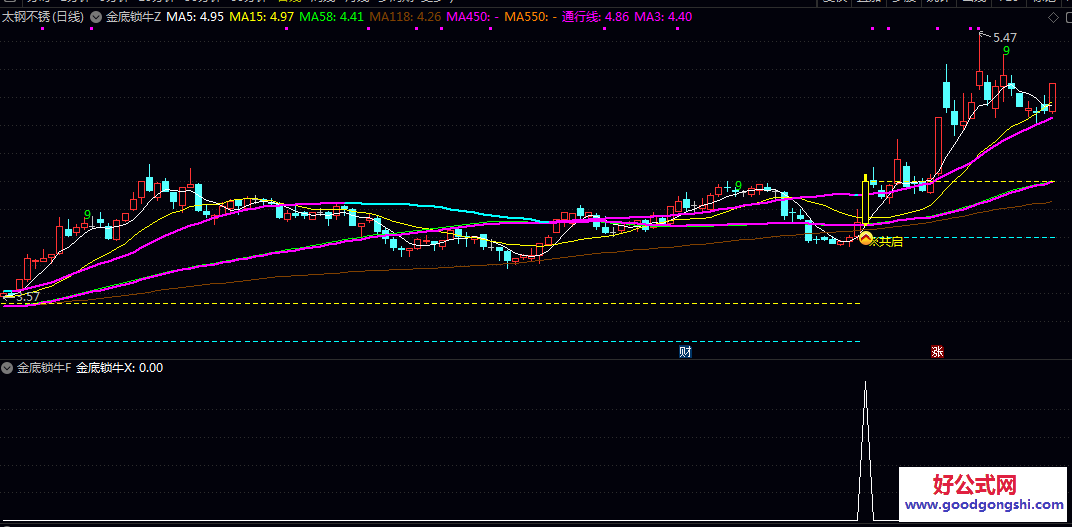Expand the 金底锁牛F sub-chart indicator dropdown
1072x527 pixels.
click(8, 368)
